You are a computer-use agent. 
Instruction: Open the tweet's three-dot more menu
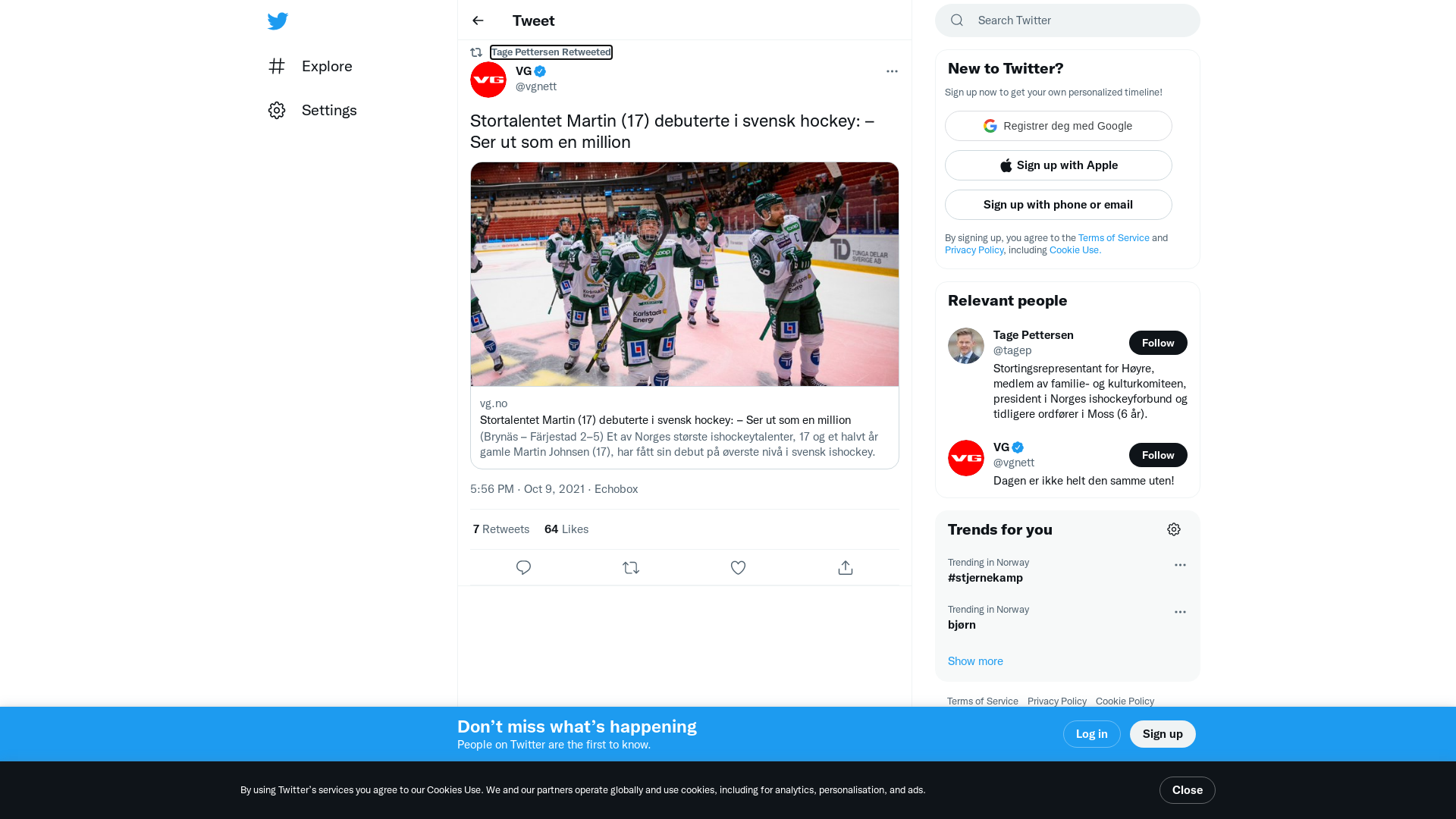(892, 71)
